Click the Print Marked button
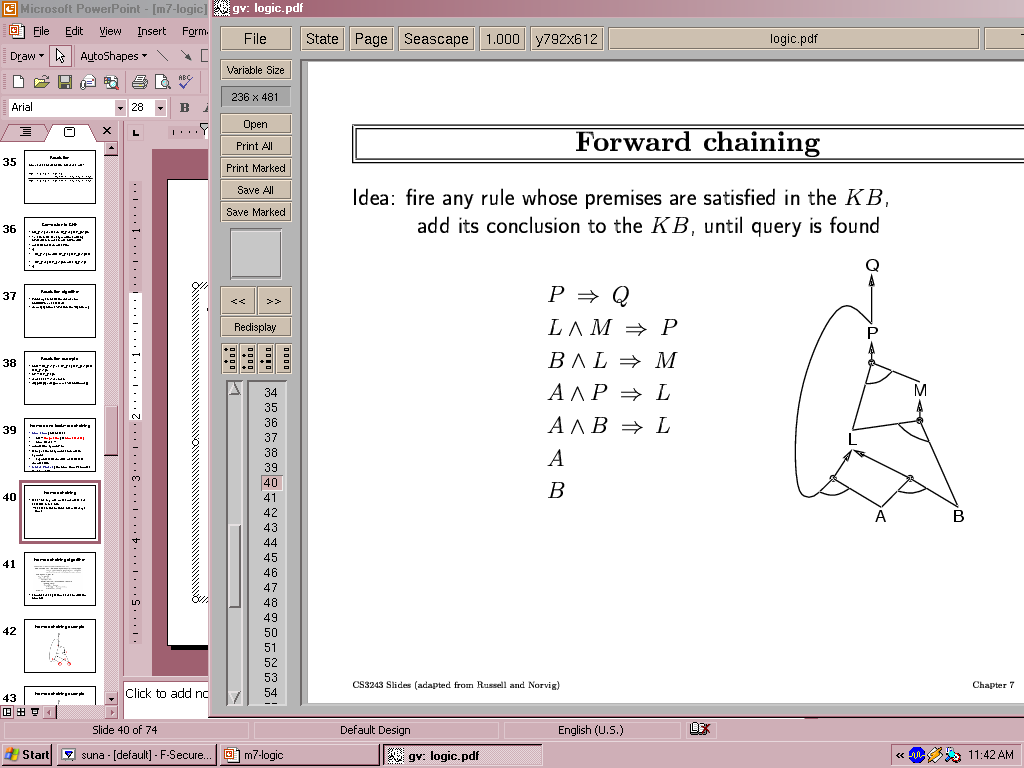1024x768 pixels. tap(256, 168)
